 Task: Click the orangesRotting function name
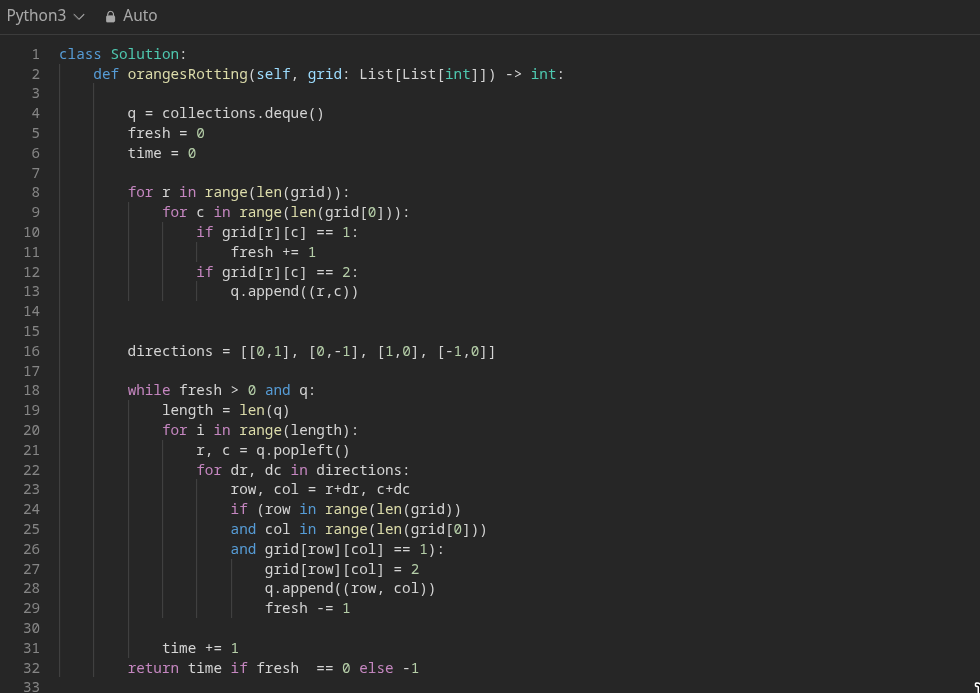(188, 74)
